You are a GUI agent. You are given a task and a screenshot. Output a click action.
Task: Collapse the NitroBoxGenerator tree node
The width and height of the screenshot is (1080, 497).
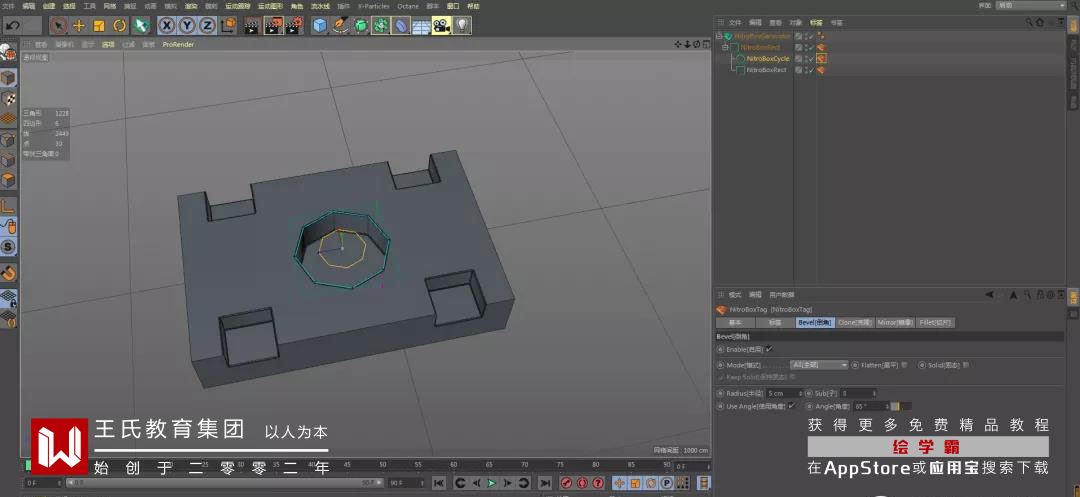[718, 36]
